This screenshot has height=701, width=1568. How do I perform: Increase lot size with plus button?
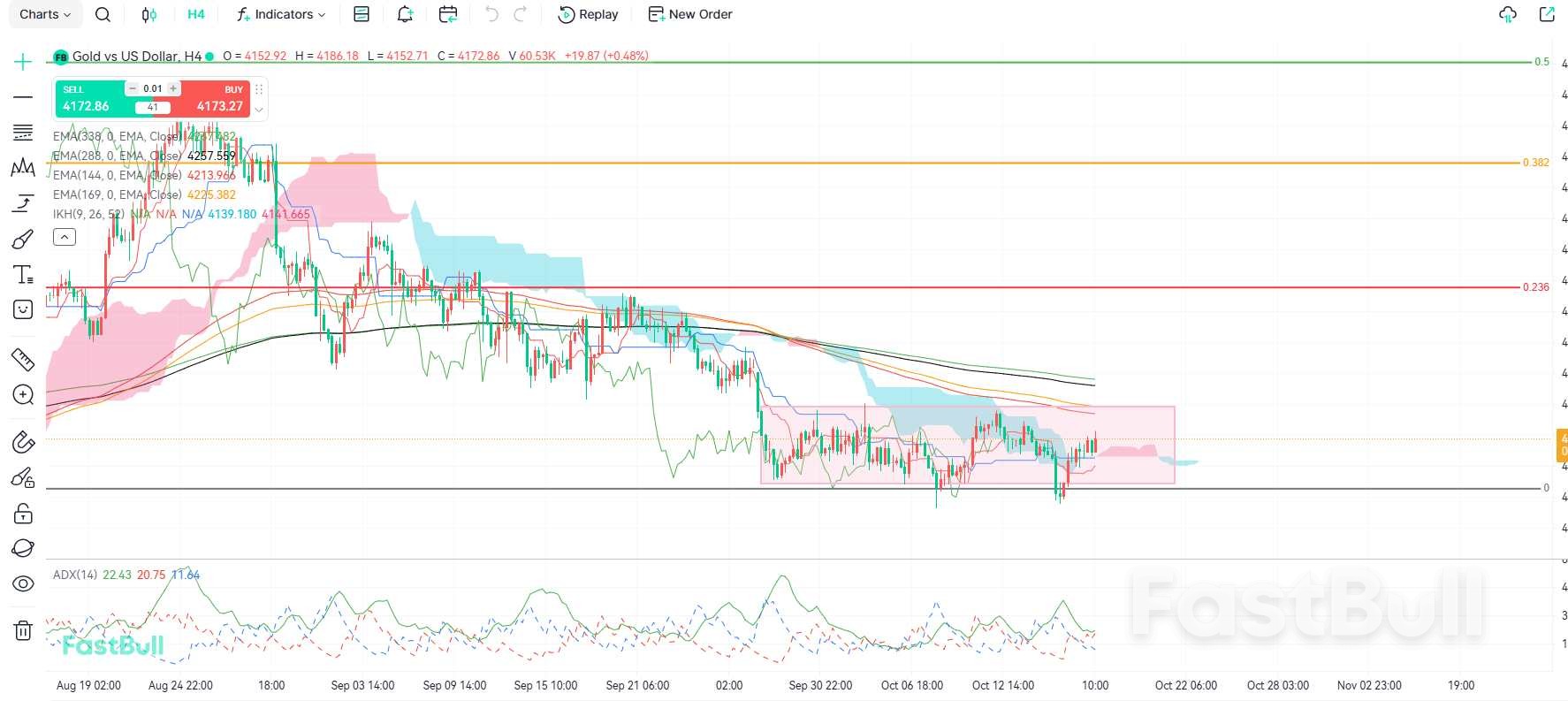click(173, 88)
